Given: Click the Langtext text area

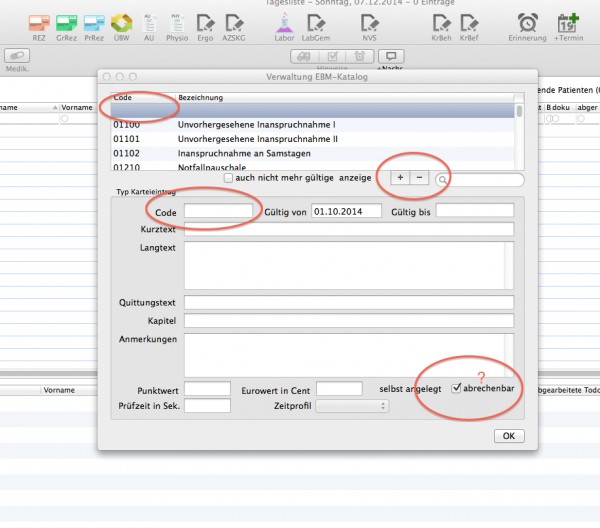Looking at the screenshot, I should tap(349, 265).
